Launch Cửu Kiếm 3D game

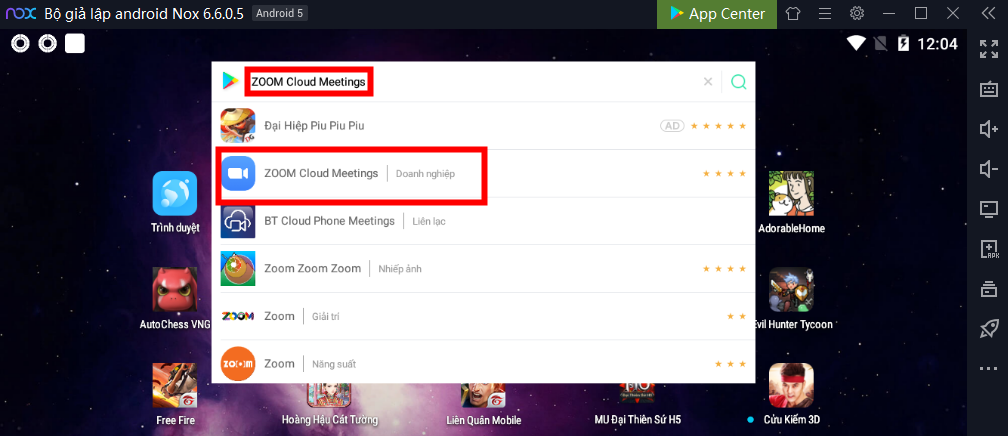[791, 394]
